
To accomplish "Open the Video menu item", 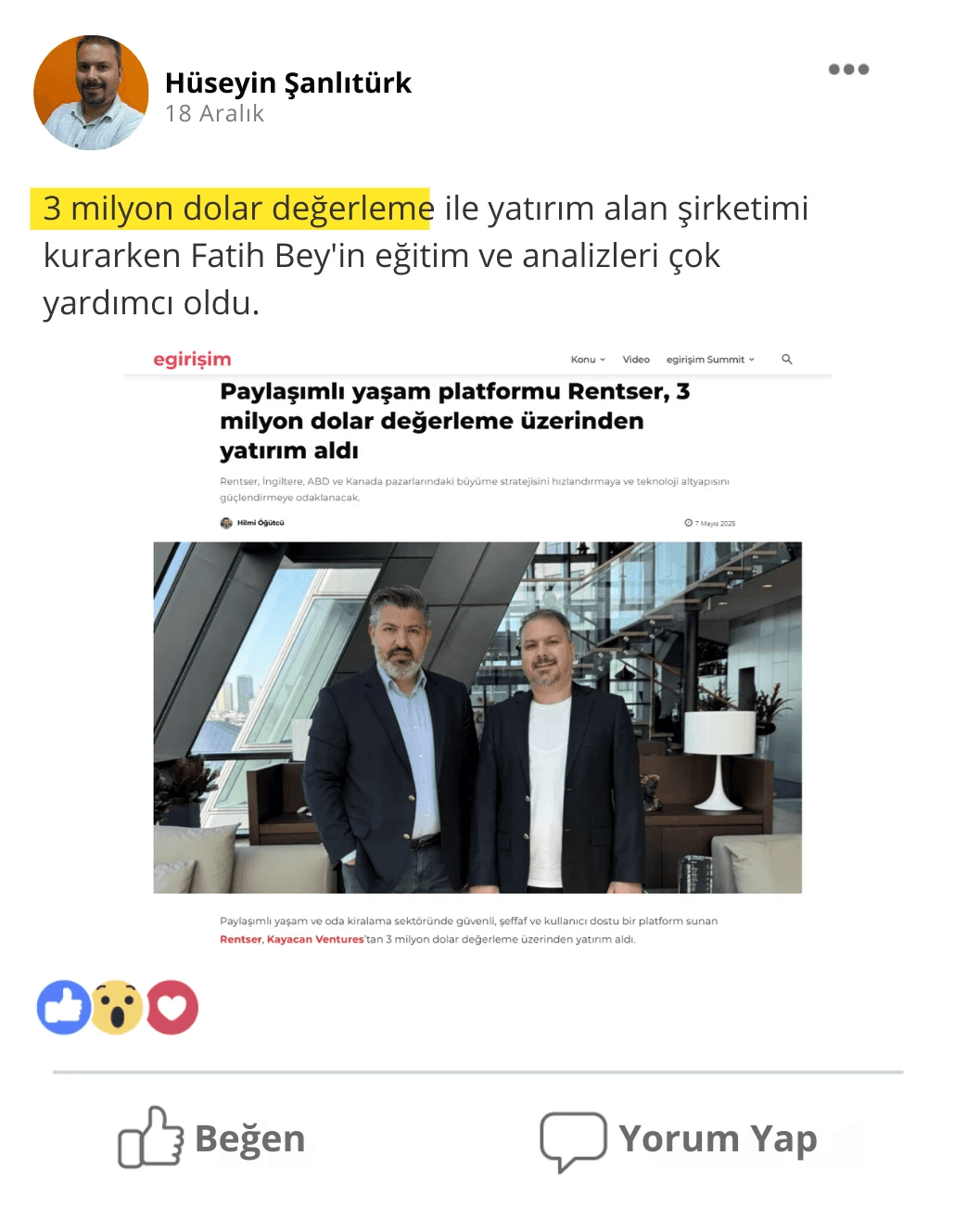I will click(x=636, y=359).
